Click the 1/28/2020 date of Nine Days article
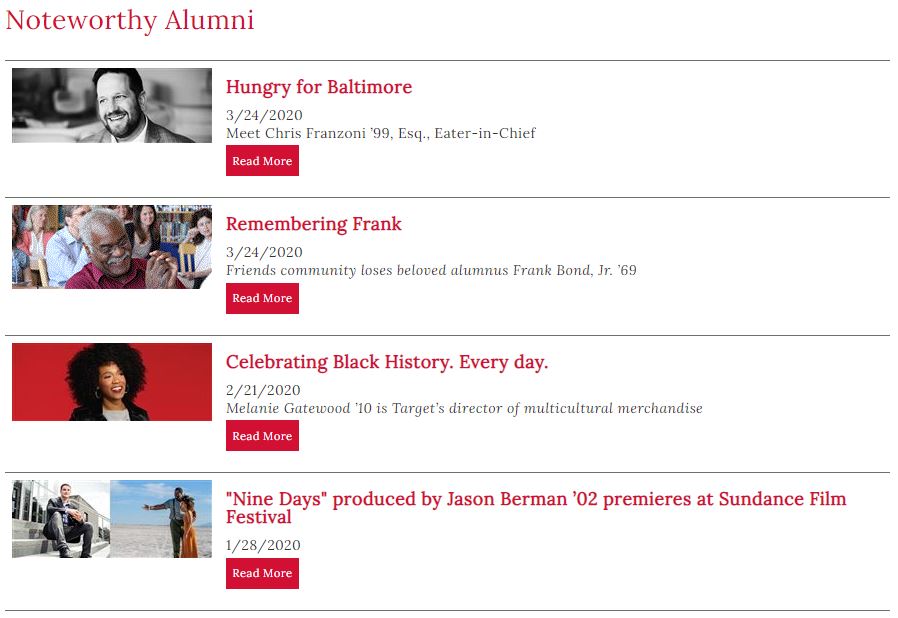898x618 pixels. tap(263, 545)
